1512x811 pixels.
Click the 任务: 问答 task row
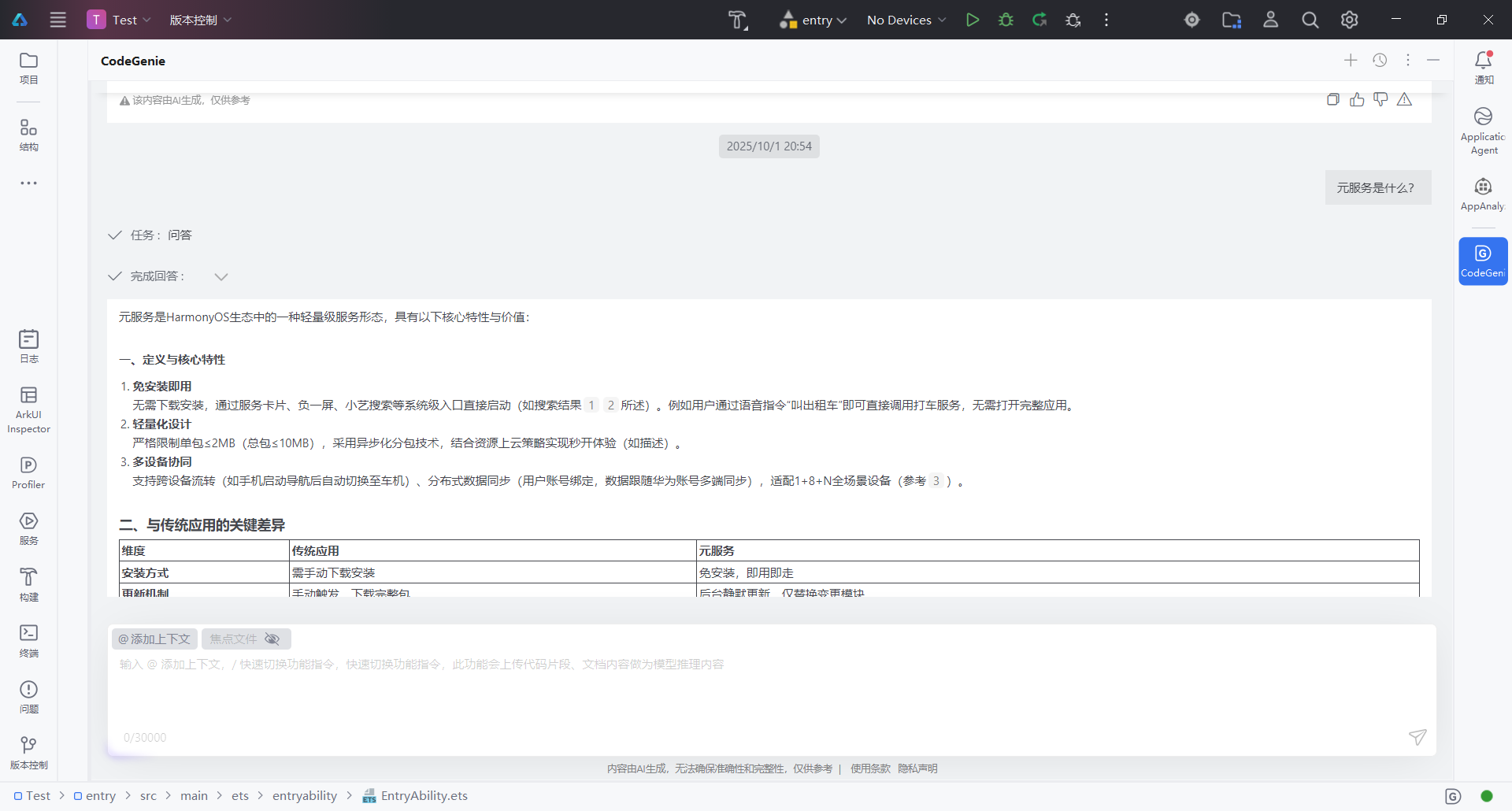pyautogui.click(x=150, y=235)
